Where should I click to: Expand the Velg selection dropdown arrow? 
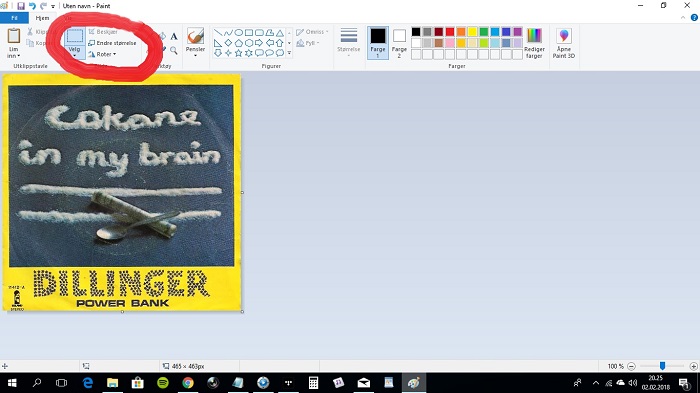pos(75,55)
